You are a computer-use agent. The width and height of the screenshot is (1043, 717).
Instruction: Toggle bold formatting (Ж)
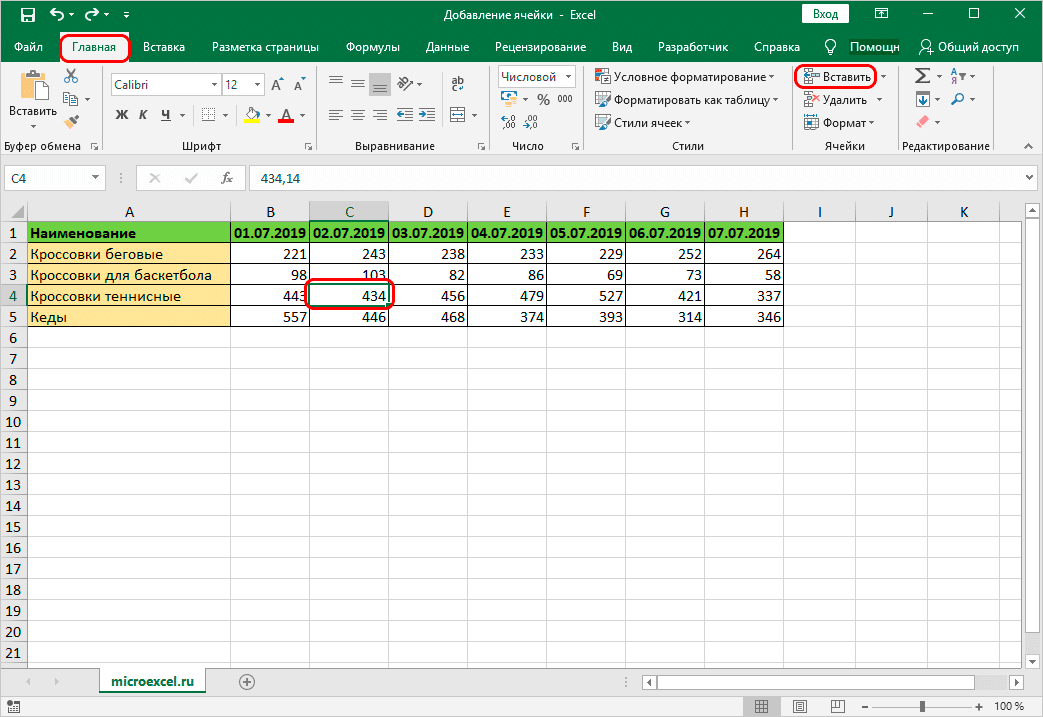point(122,114)
